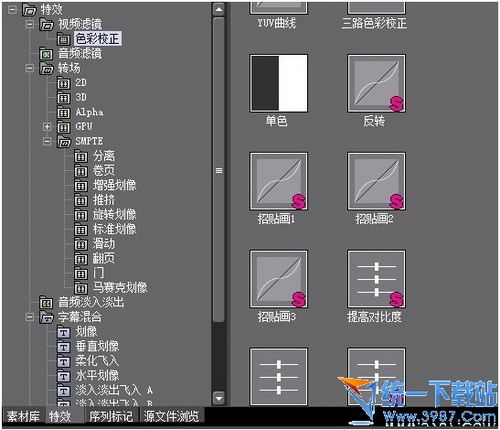Click the 音频淡入淡出 folder icon
Image resolution: width=500 pixels, height=430 pixels.
pos(46,303)
